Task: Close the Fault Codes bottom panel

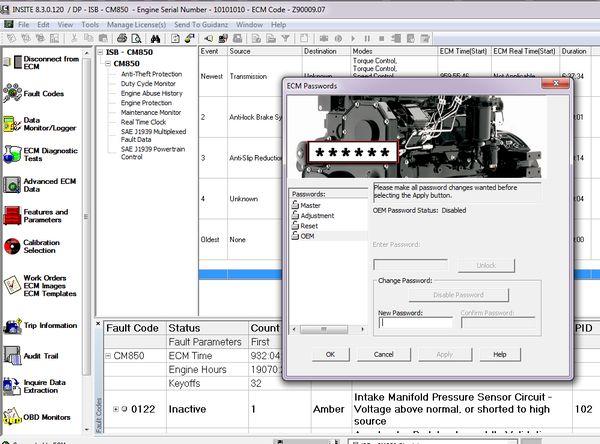Action: 98,323
